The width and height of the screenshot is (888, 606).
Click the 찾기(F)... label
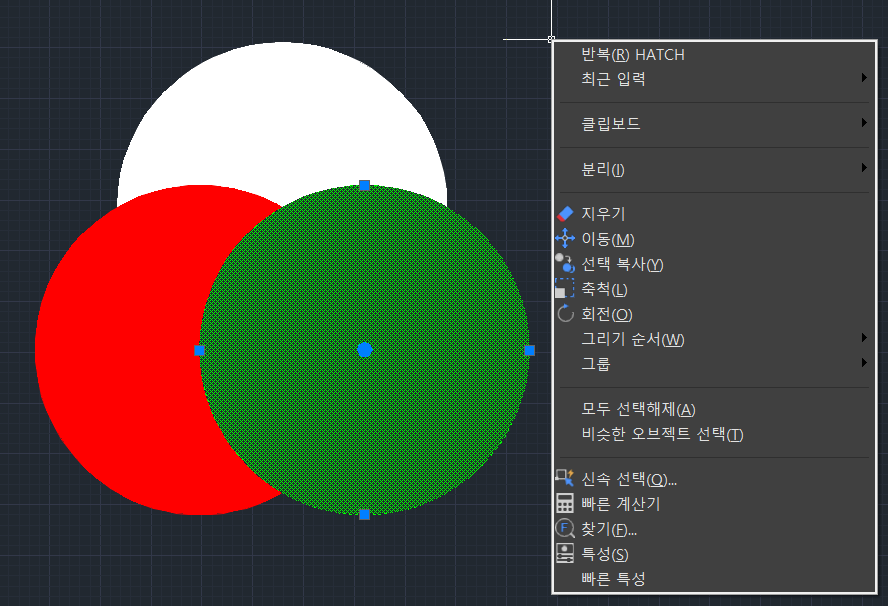[x=609, y=529]
